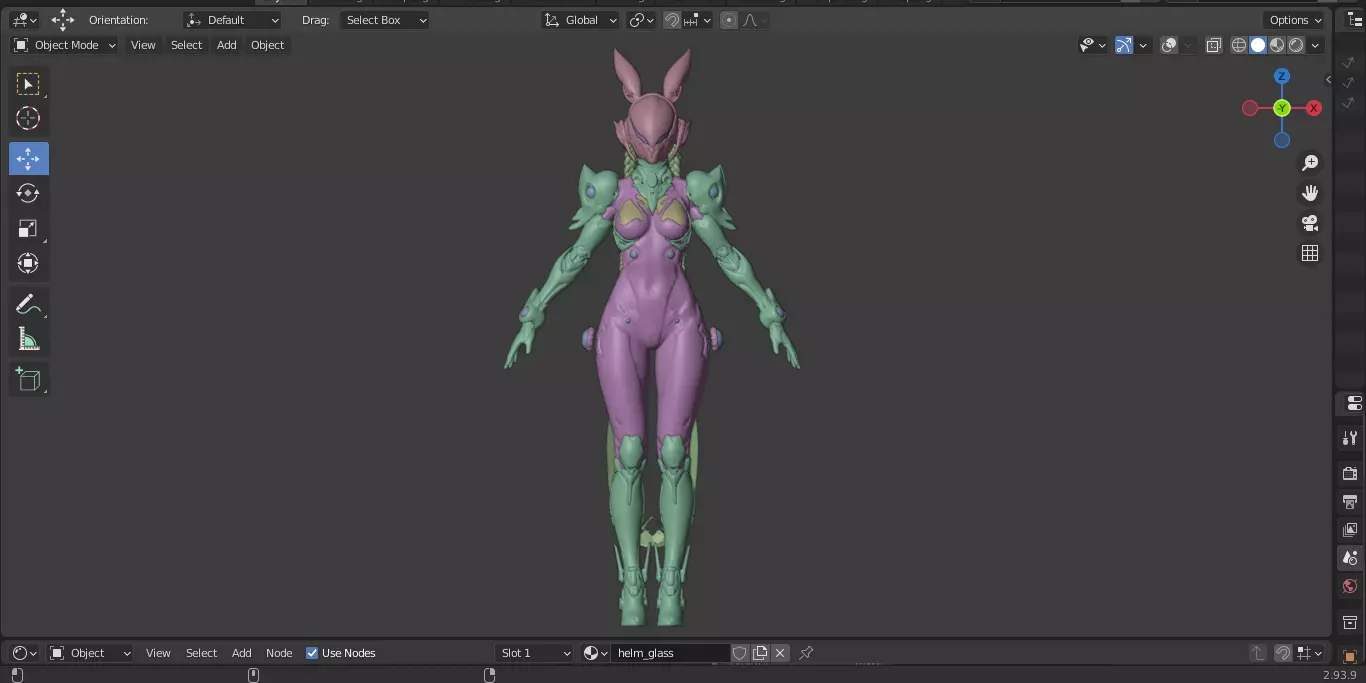
Task: Select the Annotate pencil tool
Action: pyautogui.click(x=28, y=305)
